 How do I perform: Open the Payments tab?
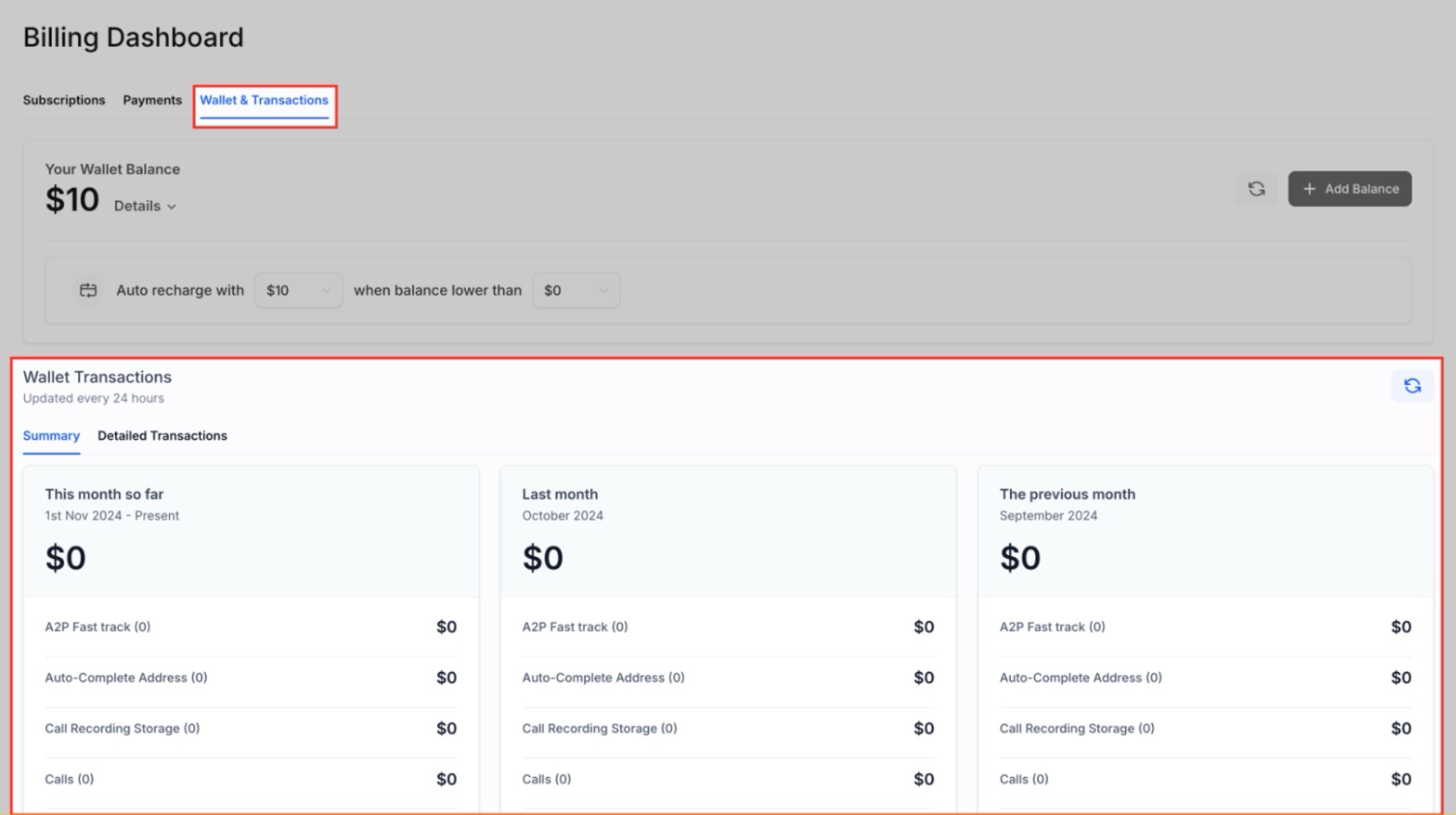(x=152, y=100)
